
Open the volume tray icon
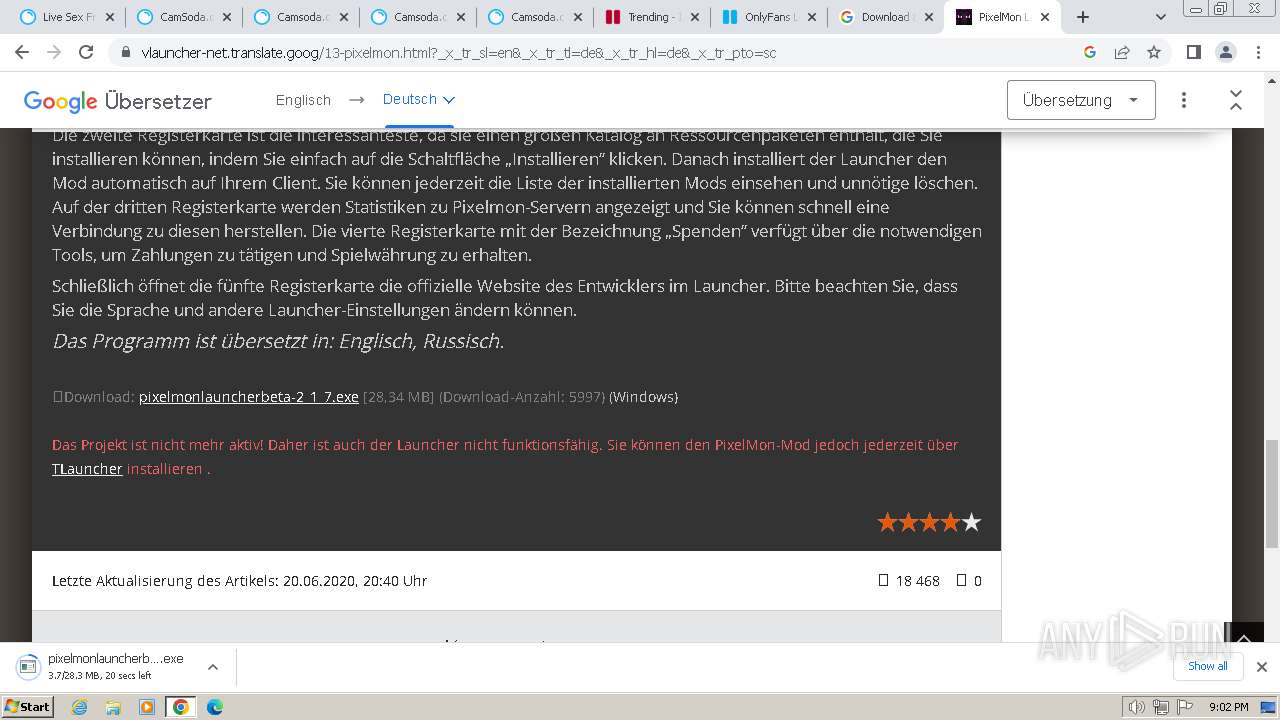point(1137,707)
